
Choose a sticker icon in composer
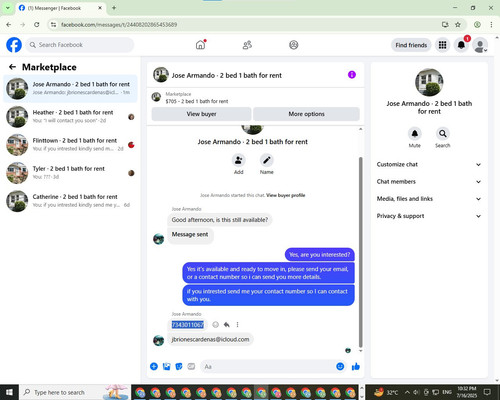click(179, 367)
